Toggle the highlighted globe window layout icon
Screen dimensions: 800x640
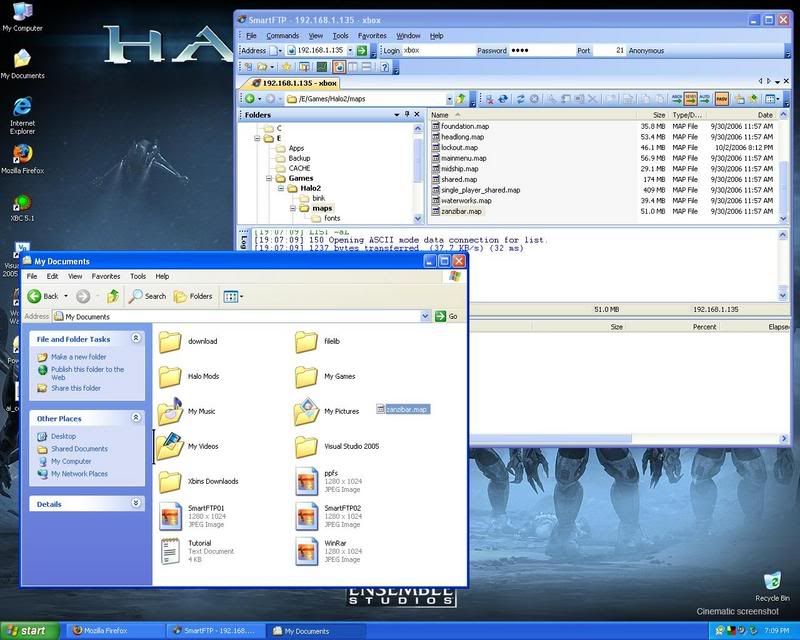[x=339, y=67]
